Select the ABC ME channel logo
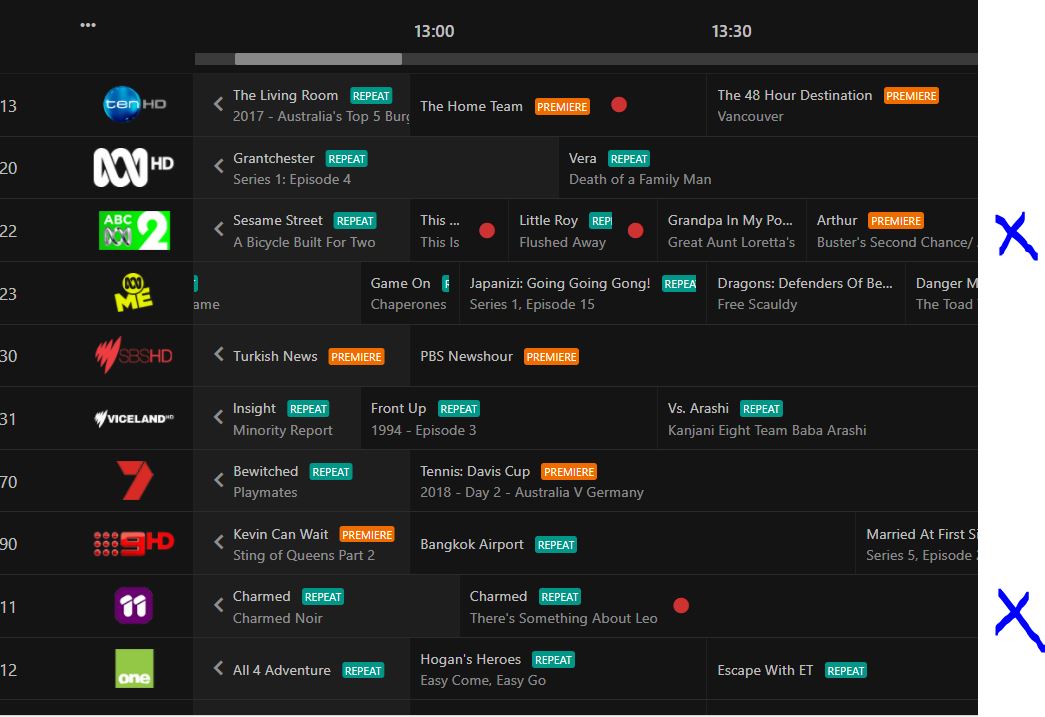 [x=133, y=293]
